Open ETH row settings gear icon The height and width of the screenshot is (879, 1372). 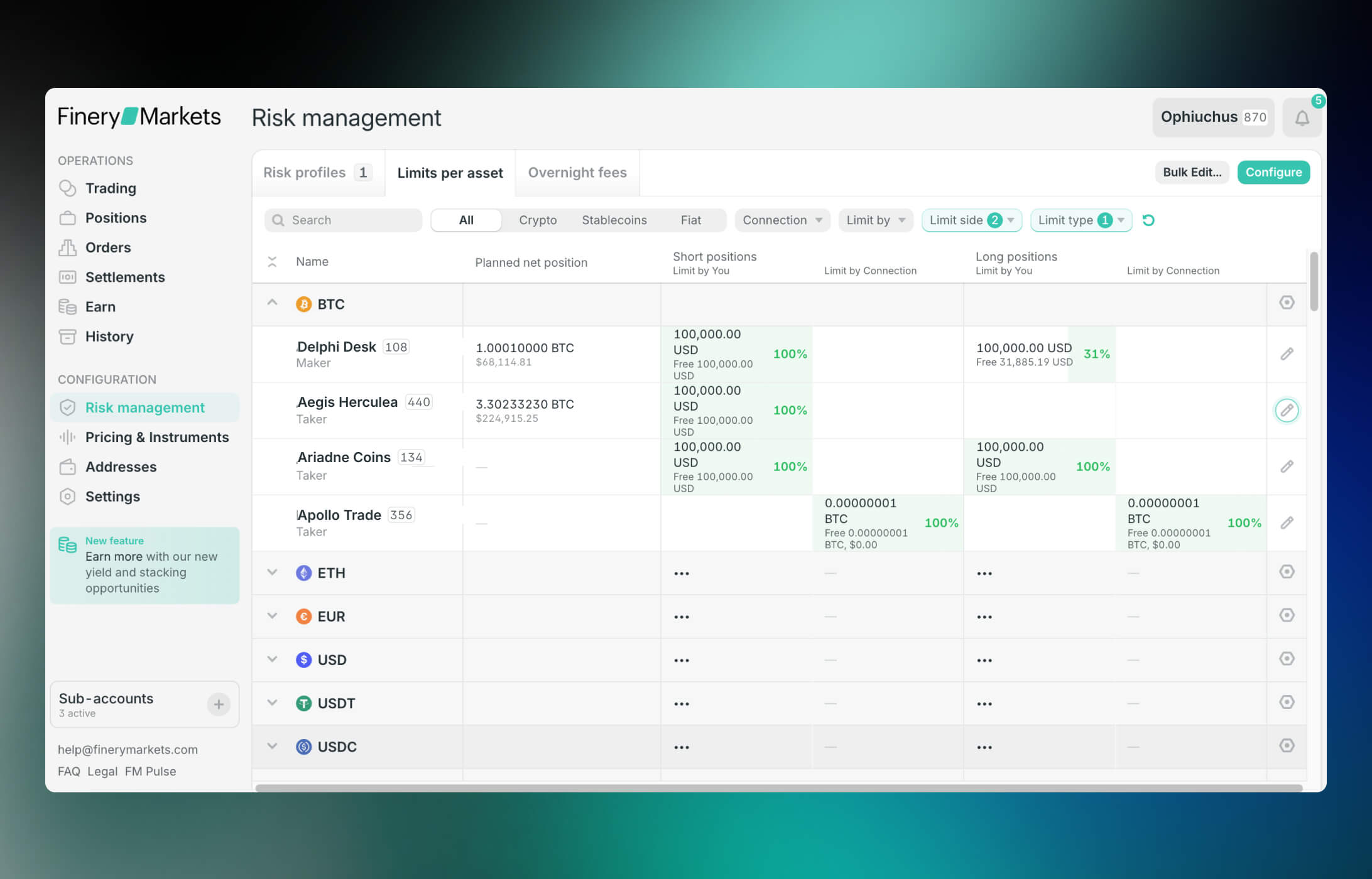[x=1287, y=572]
